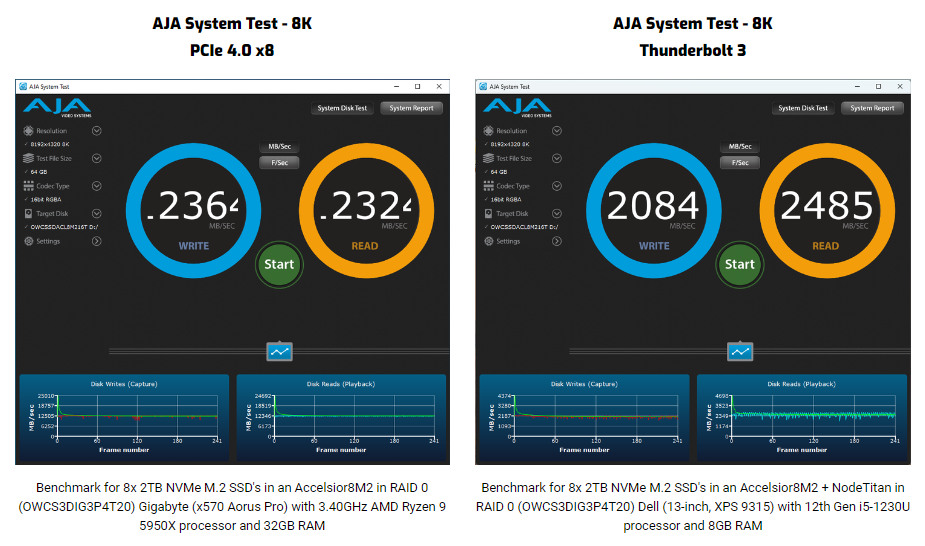
Task: Click OWCSSDACL8M216T disk value, Thunderbolt window
Action: [524, 227]
